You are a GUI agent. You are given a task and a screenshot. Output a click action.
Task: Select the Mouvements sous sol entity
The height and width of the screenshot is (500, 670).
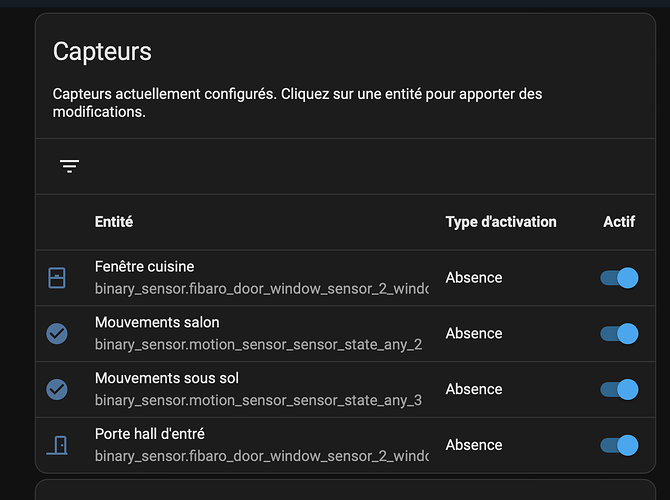click(x=167, y=378)
